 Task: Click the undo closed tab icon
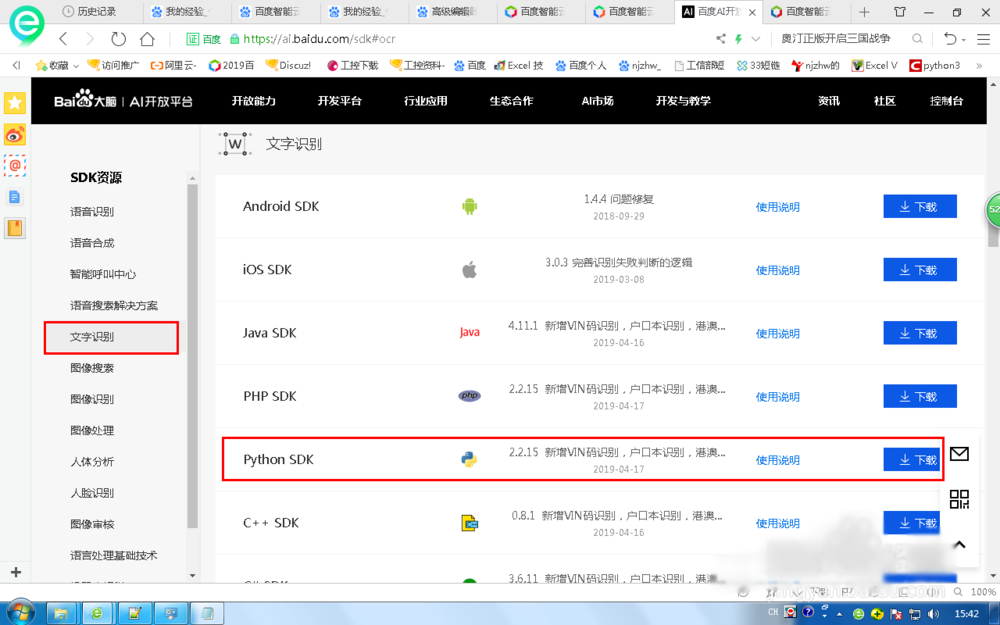[x=950, y=39]
